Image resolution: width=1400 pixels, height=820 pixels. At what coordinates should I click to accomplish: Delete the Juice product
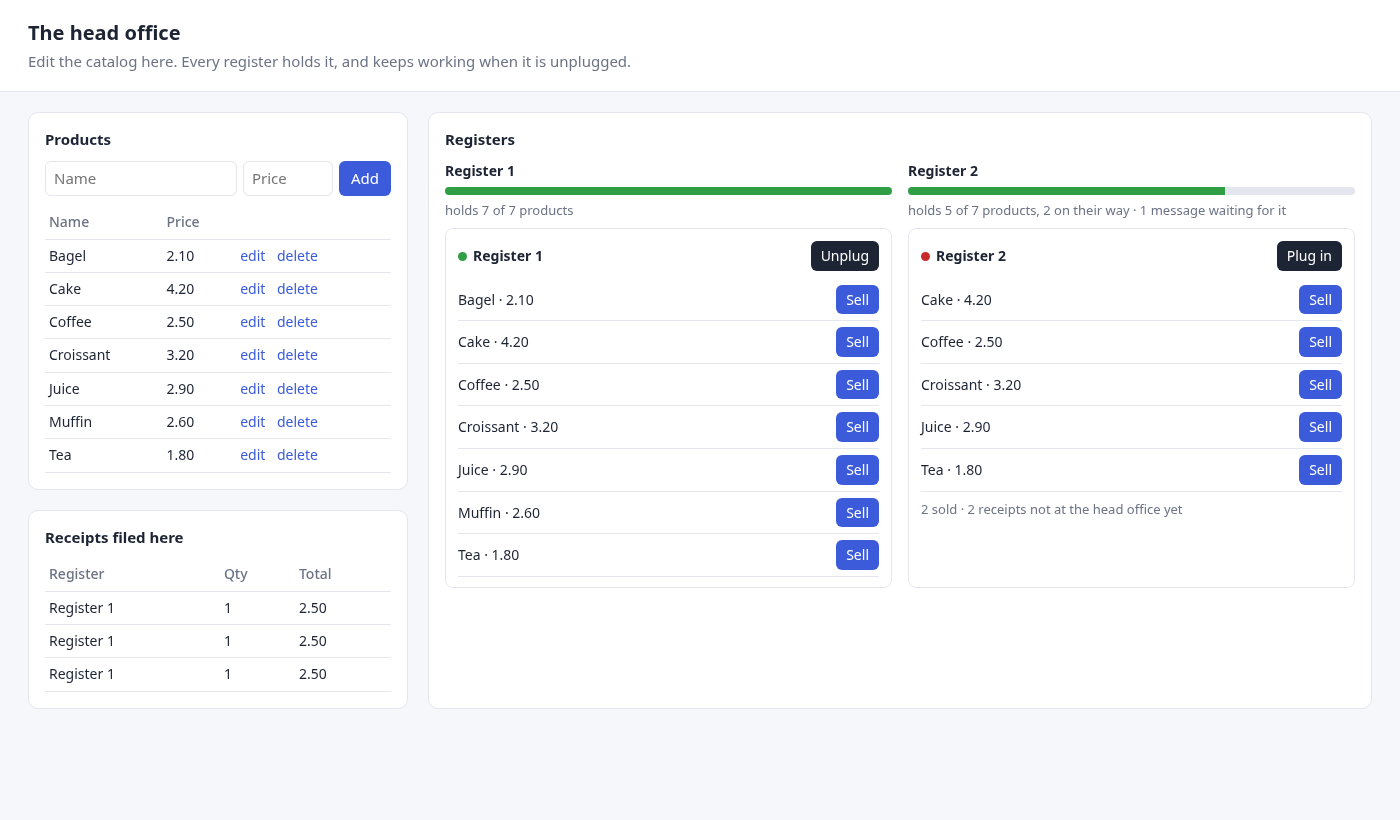click(297, 389)
